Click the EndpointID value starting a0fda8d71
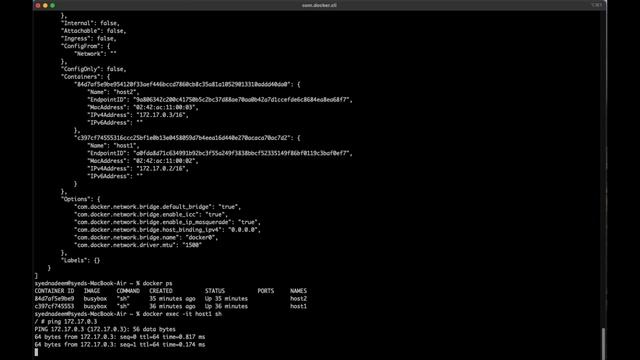The height and width of the screenshot is (360, 640). pyautogui.click(x=241, y=153)
